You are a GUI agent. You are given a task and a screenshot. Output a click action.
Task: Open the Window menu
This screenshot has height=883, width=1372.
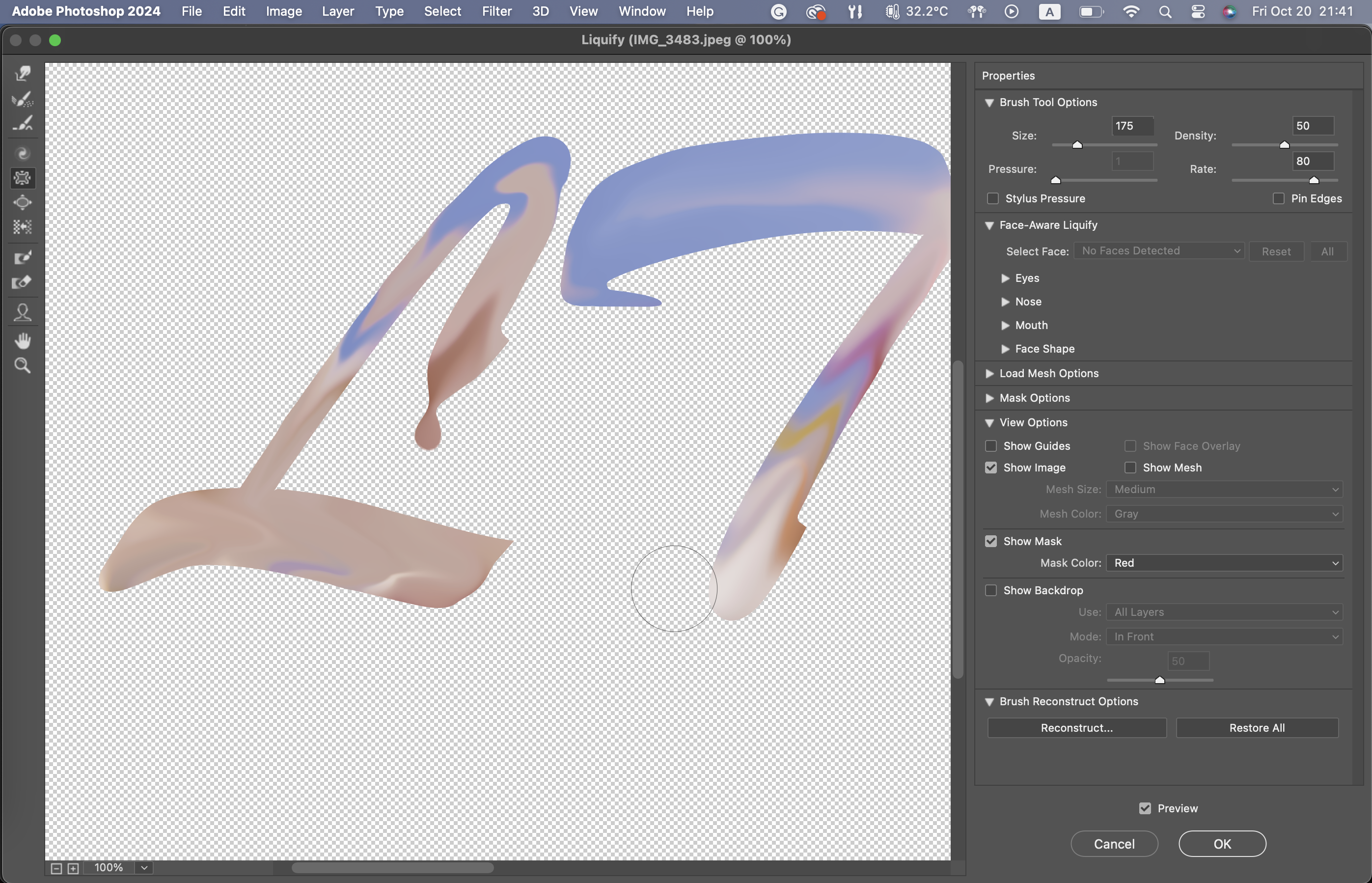coord(642,11)
